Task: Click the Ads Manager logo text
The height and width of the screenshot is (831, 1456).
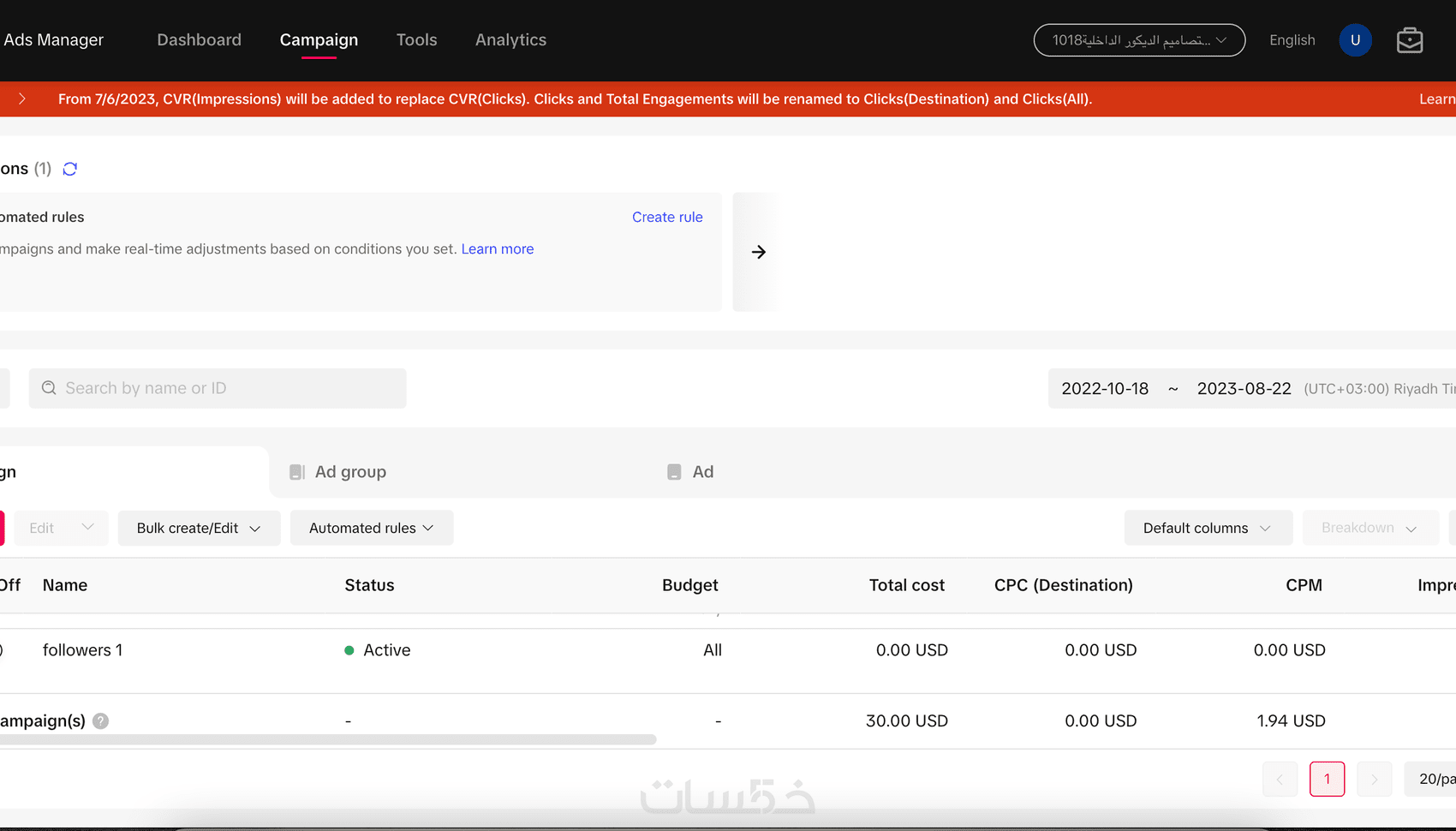Action: click(53, 40)
